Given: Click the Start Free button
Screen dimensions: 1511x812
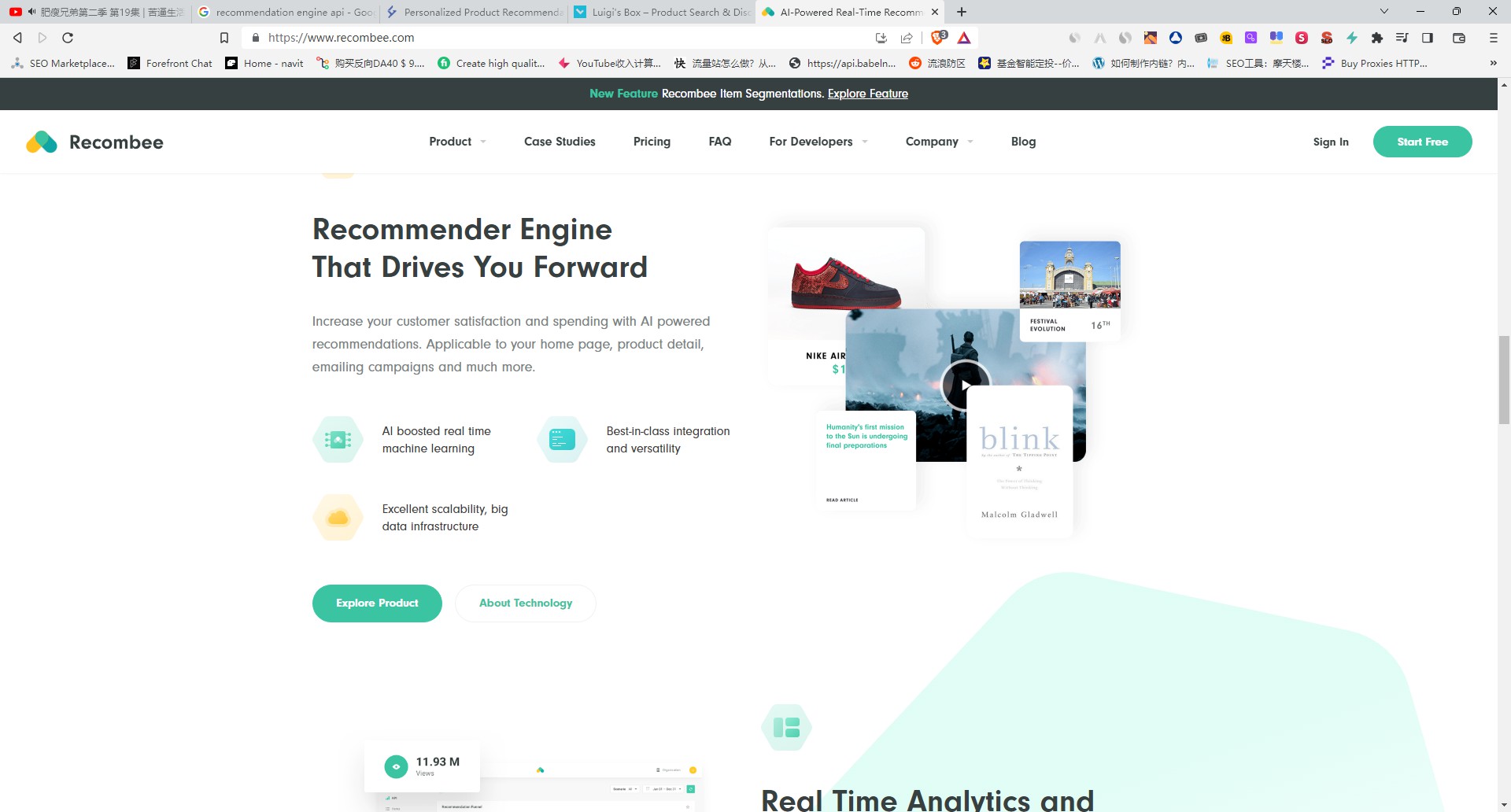Looking at the screenshot, I should click(x=1422, y=142).
